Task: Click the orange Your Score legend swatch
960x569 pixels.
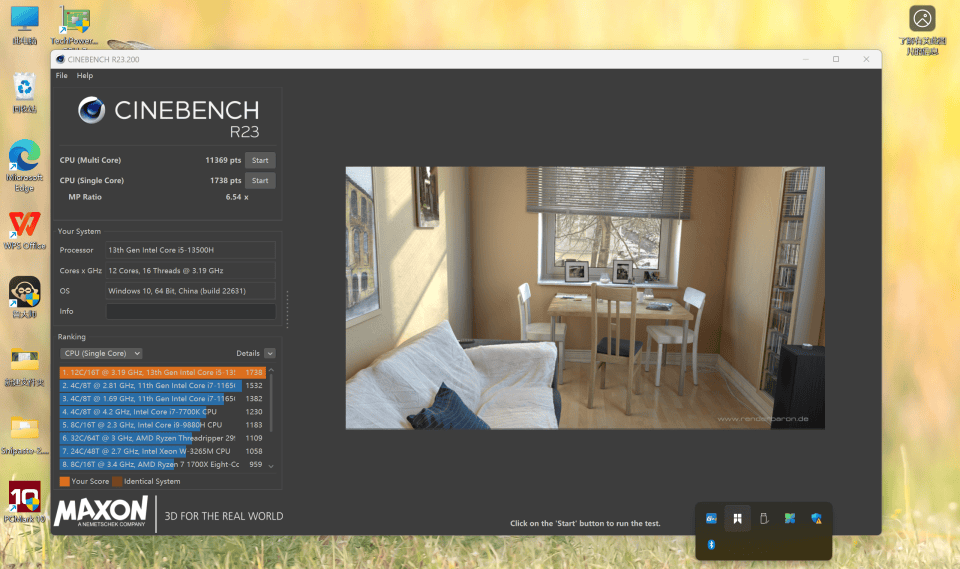Action: pos(64,481)
